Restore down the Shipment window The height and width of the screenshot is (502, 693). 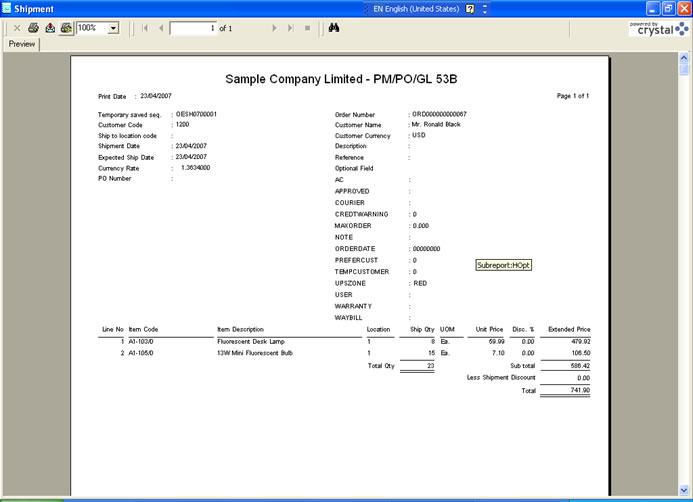click(x=668, y=8)
